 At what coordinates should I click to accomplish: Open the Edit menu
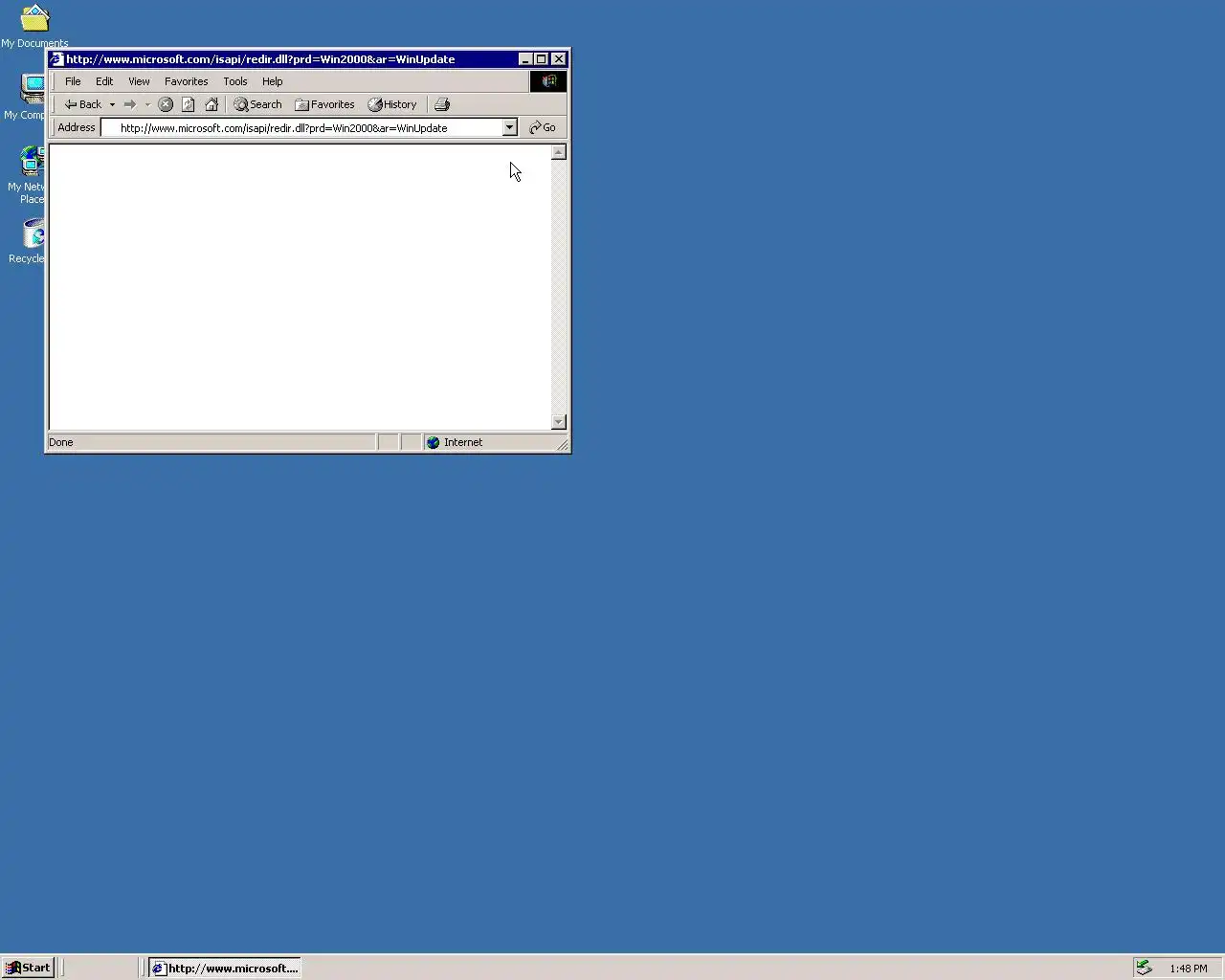[104, 81]
